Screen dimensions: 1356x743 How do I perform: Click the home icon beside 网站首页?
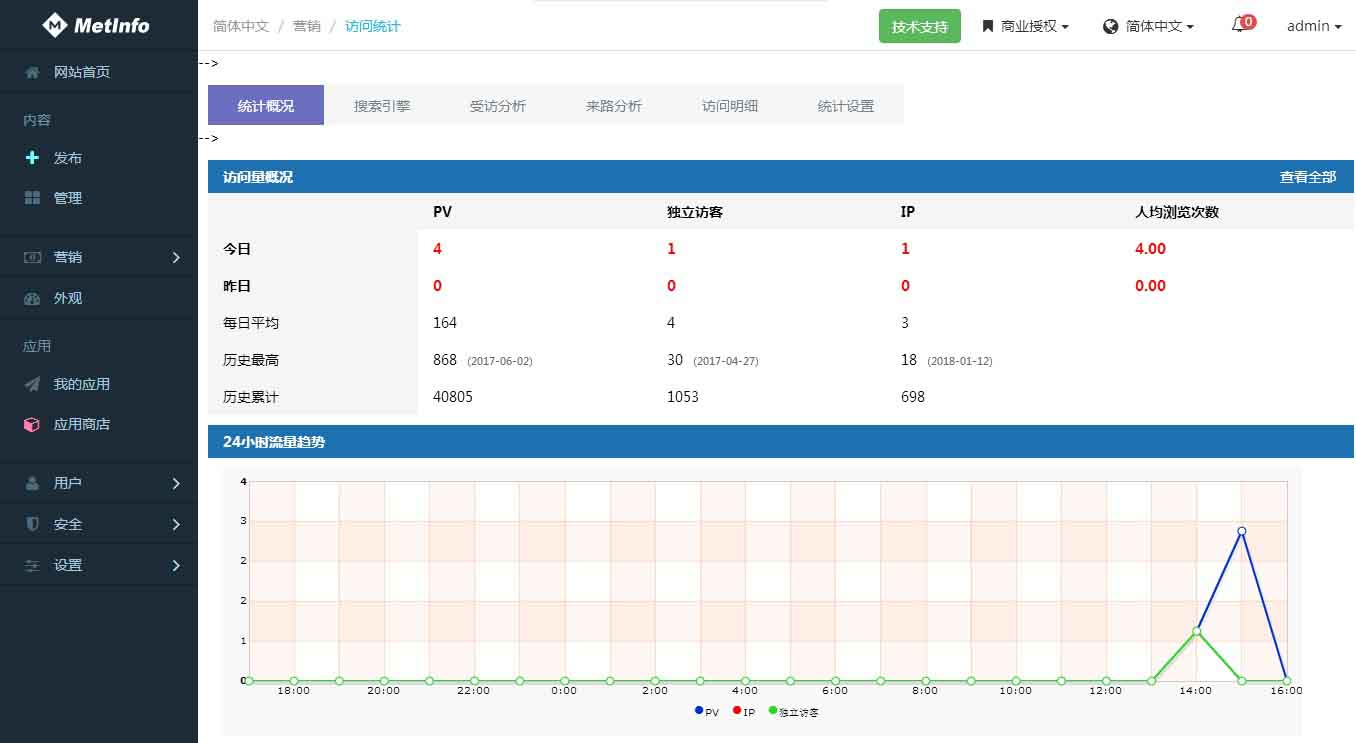[x=33, y=72]
